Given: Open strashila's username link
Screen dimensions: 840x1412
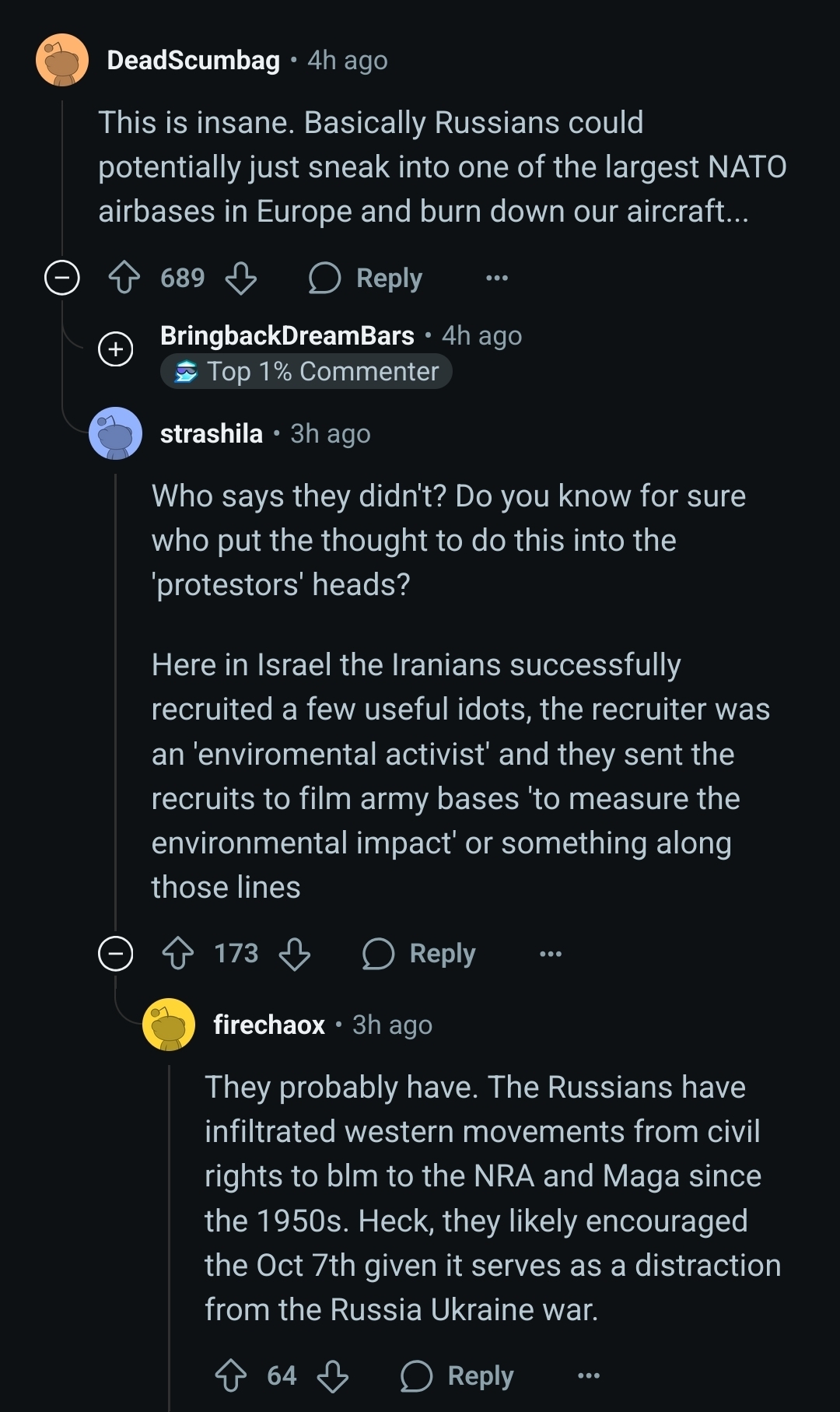Looking at the screenshot, I should click(212, 433).
